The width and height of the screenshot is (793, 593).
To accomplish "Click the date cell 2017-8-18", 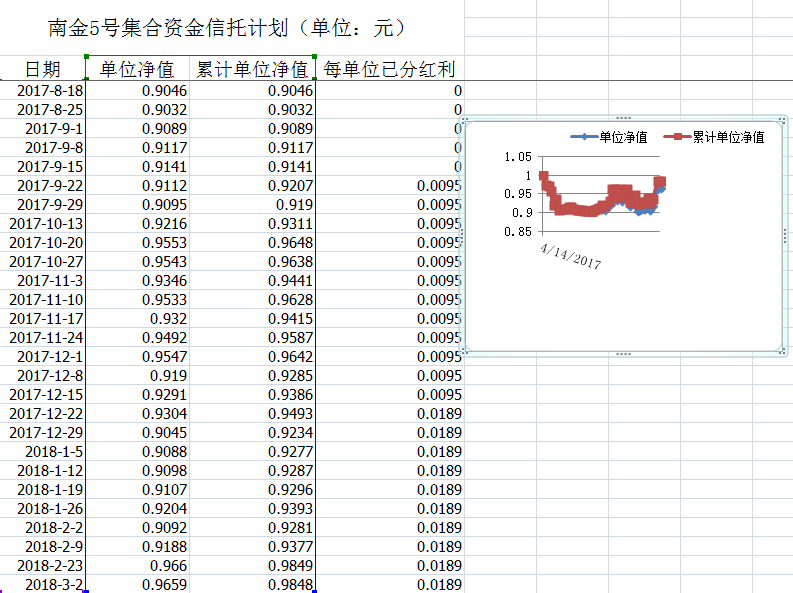I will (50, 91).
